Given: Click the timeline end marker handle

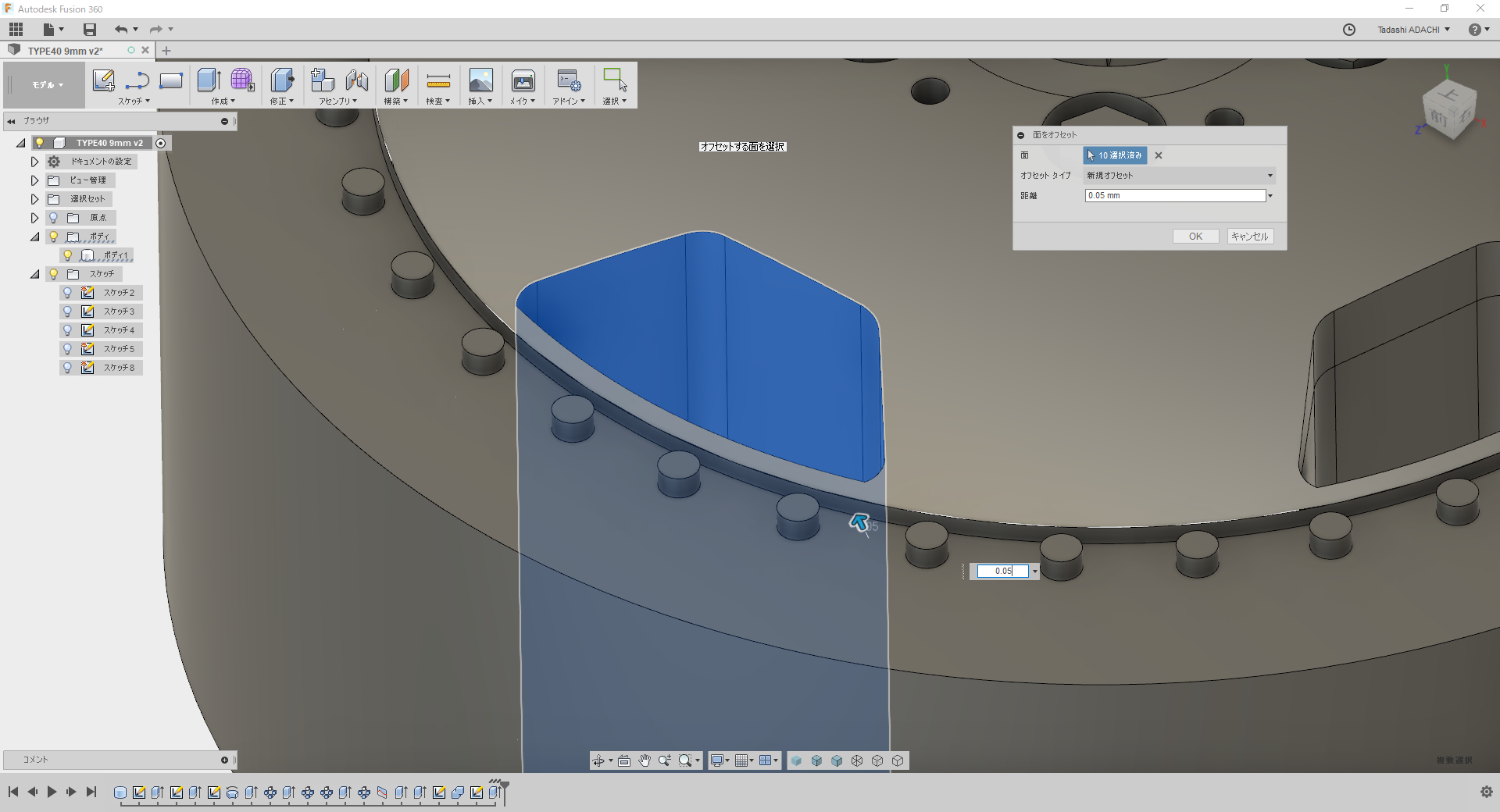Looking at the screenshot, I should tap(504, 785).
